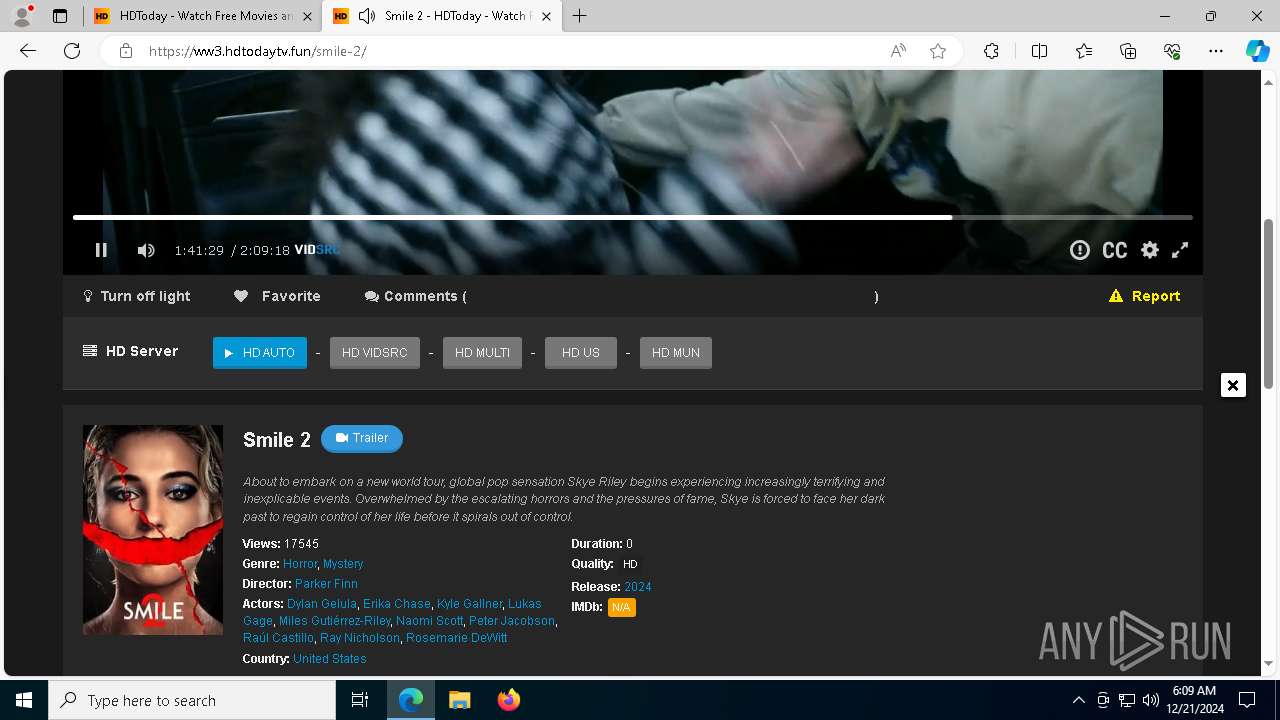Open the Edge Favorites list
The width and height of the screenshot is (1280, 720).
1084,51
